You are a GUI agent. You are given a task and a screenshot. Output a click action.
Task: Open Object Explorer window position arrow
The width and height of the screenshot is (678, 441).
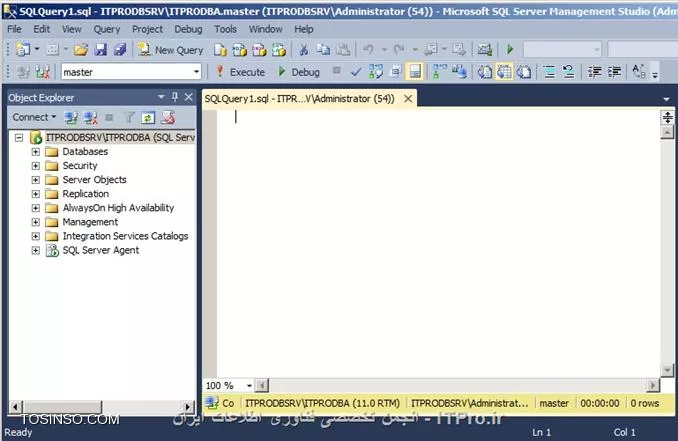coord(161,97)
